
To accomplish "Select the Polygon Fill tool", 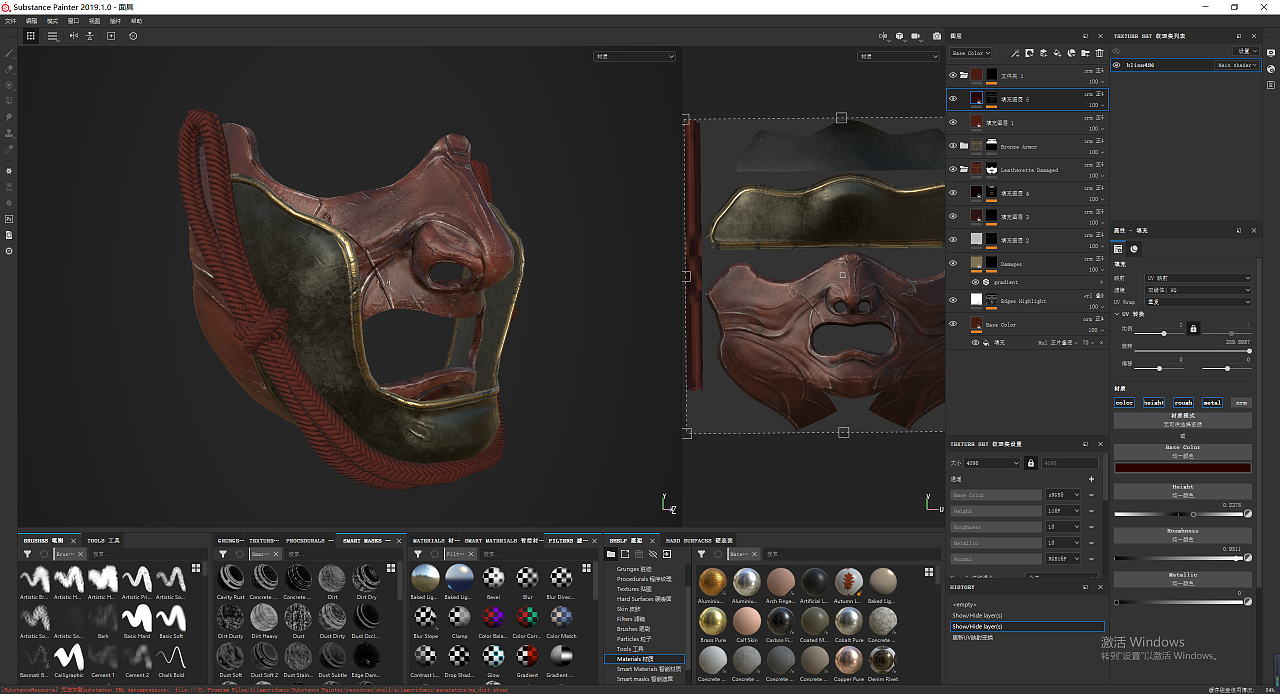I will 9,101.
